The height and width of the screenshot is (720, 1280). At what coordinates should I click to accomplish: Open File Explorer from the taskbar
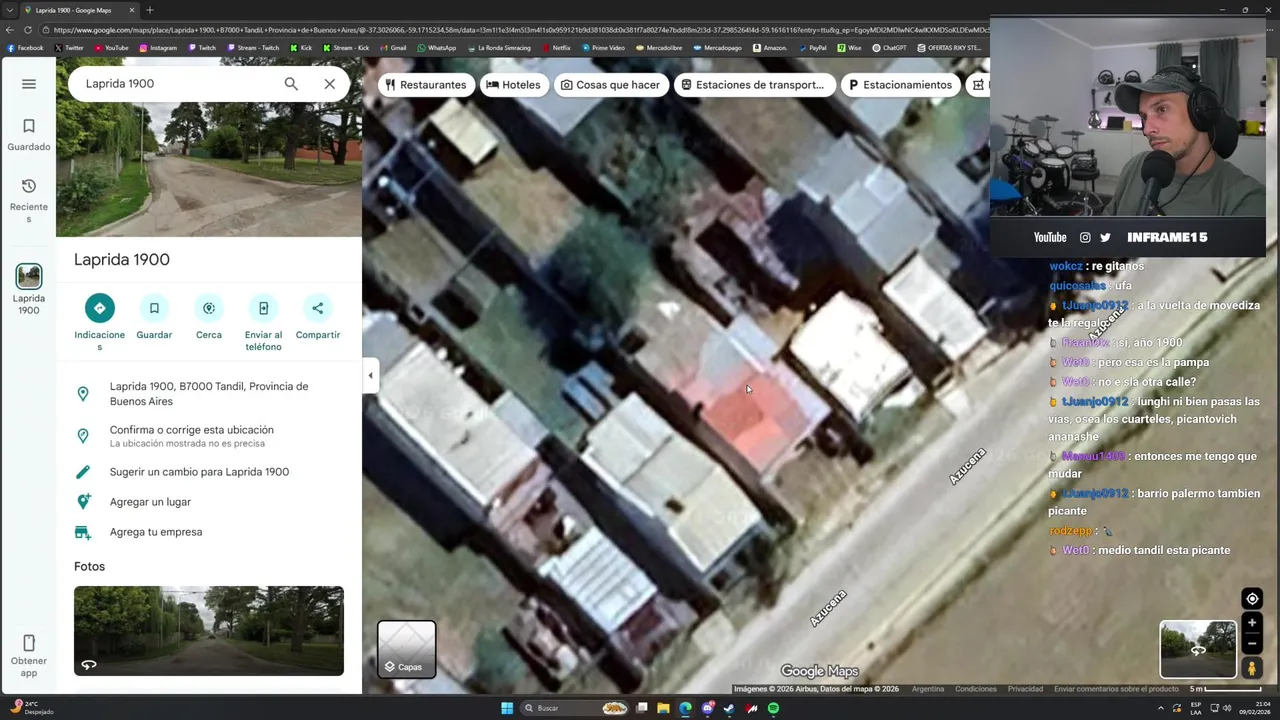(x=663, y=708)
